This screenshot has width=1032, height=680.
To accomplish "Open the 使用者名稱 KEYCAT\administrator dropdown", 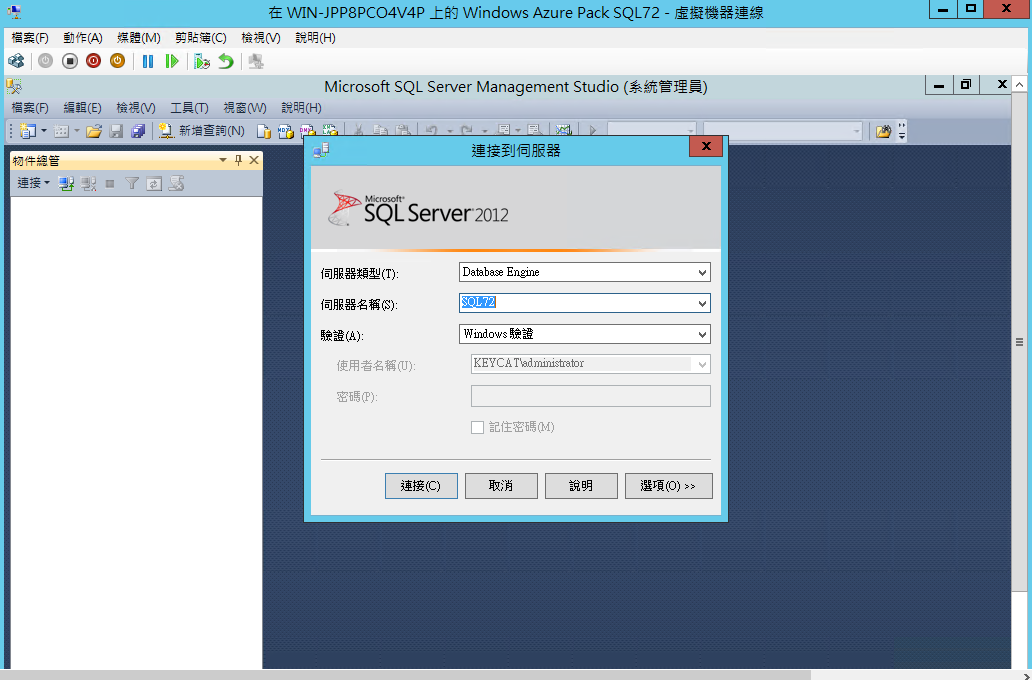I will (702, 364).
